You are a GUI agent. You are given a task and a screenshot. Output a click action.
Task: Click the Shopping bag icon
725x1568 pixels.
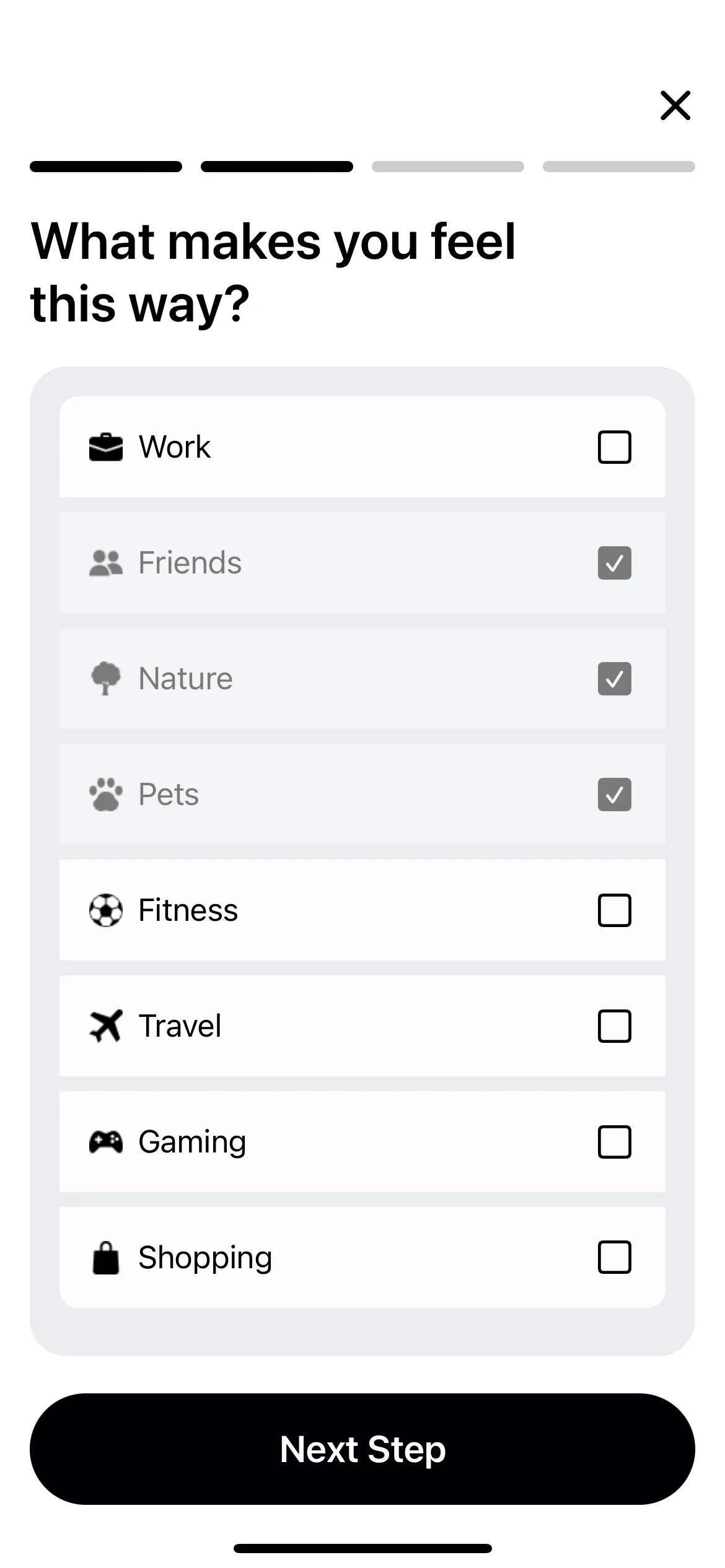(106, 1258)
